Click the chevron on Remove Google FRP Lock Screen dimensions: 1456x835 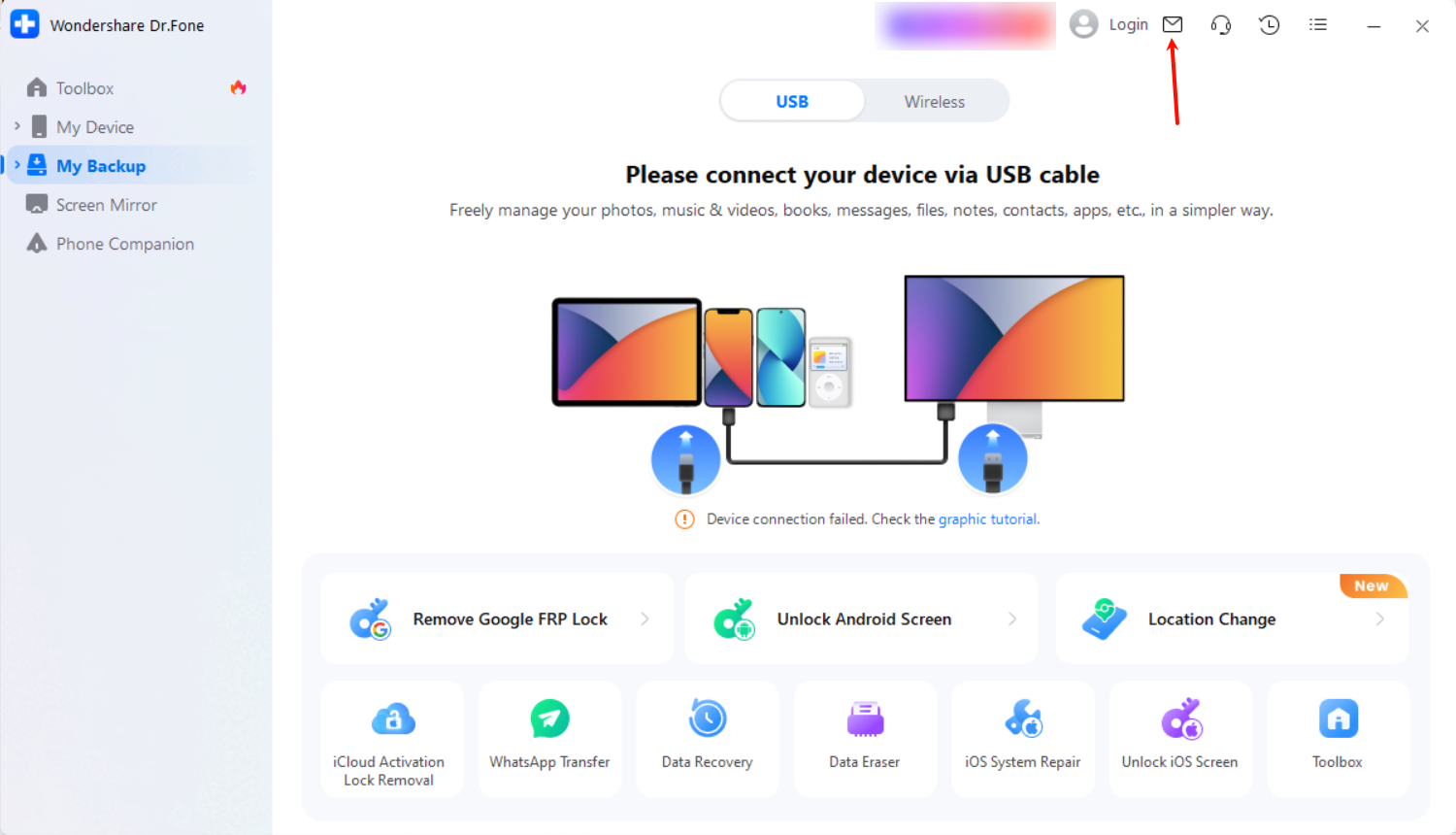tap(645, 618)
